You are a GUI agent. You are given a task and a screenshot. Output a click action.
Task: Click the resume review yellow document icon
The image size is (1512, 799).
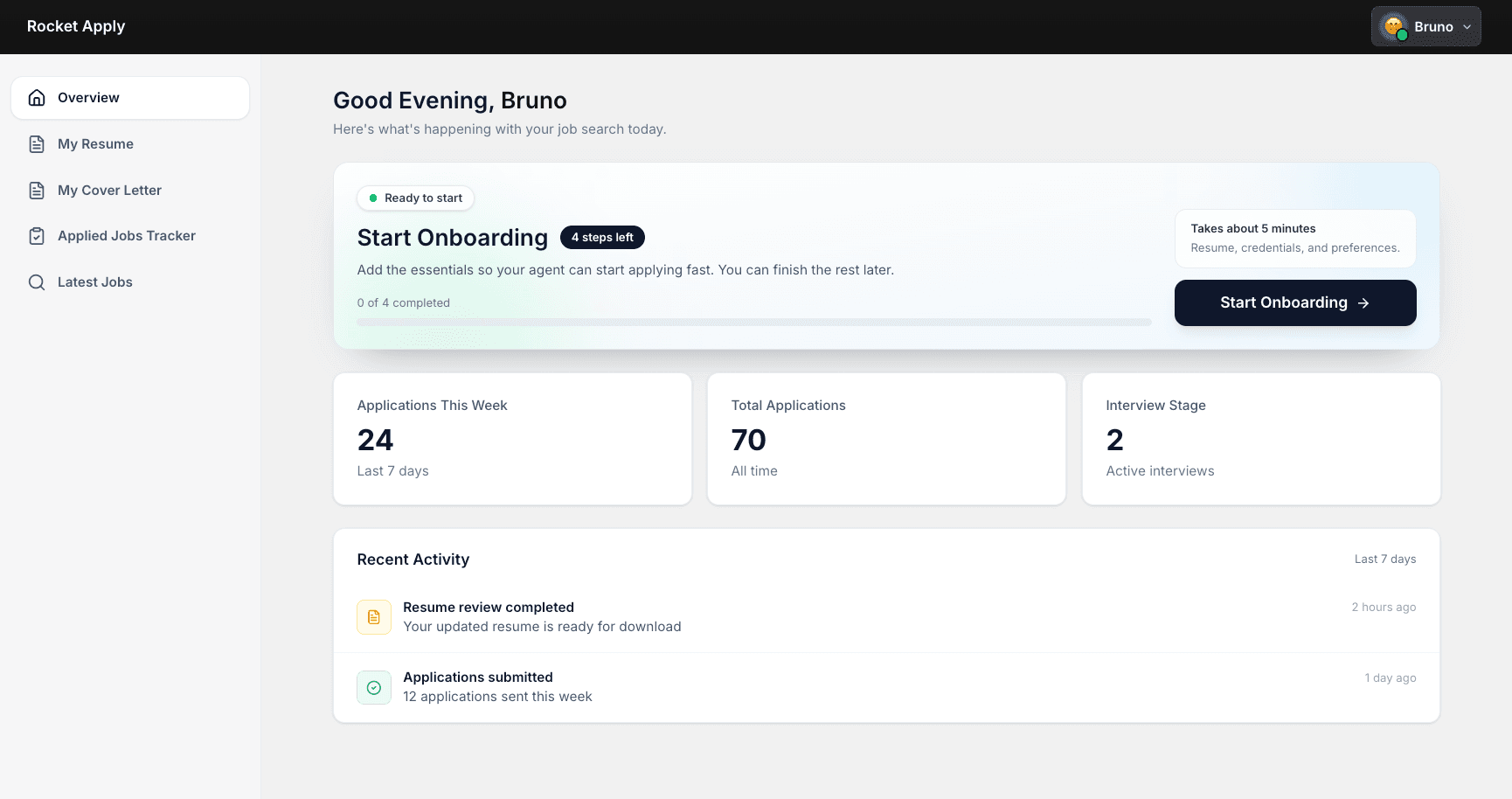tap(374, 616)
